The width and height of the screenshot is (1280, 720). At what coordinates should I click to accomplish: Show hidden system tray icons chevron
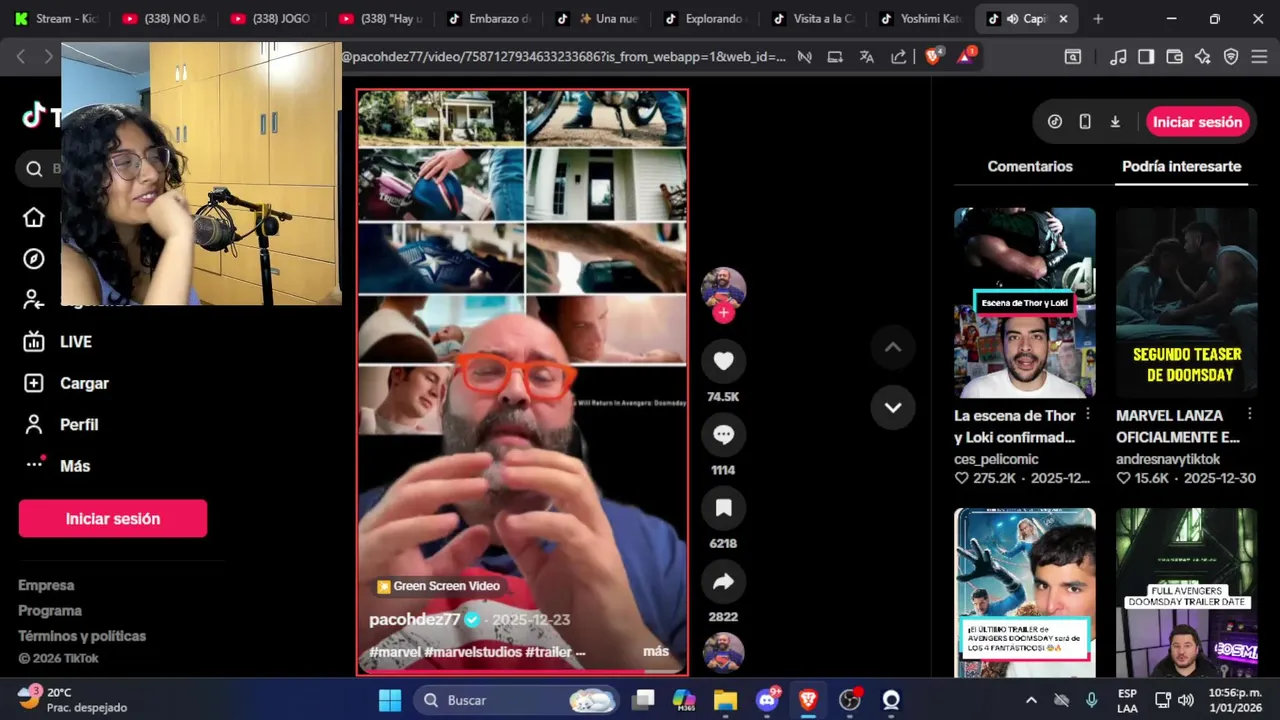coord(1031,700)
